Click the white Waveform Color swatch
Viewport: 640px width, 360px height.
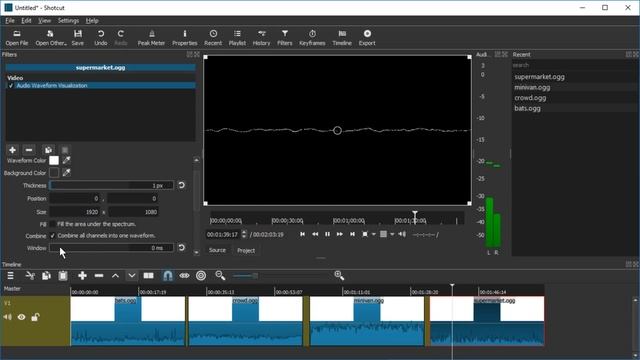coord(54,160)
